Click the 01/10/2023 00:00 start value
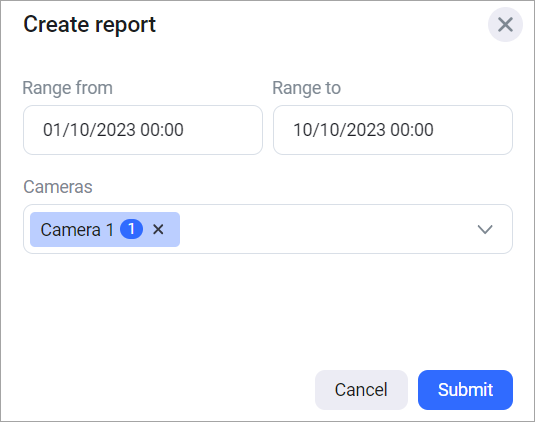 pyautogui.click(x=113, y=130)
